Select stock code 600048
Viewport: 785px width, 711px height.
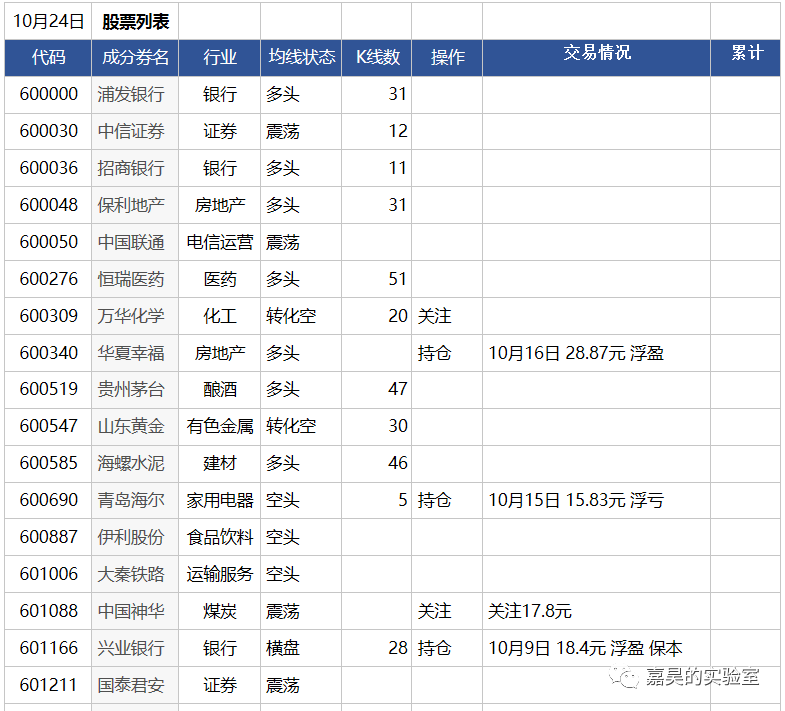tap(48, 205)
